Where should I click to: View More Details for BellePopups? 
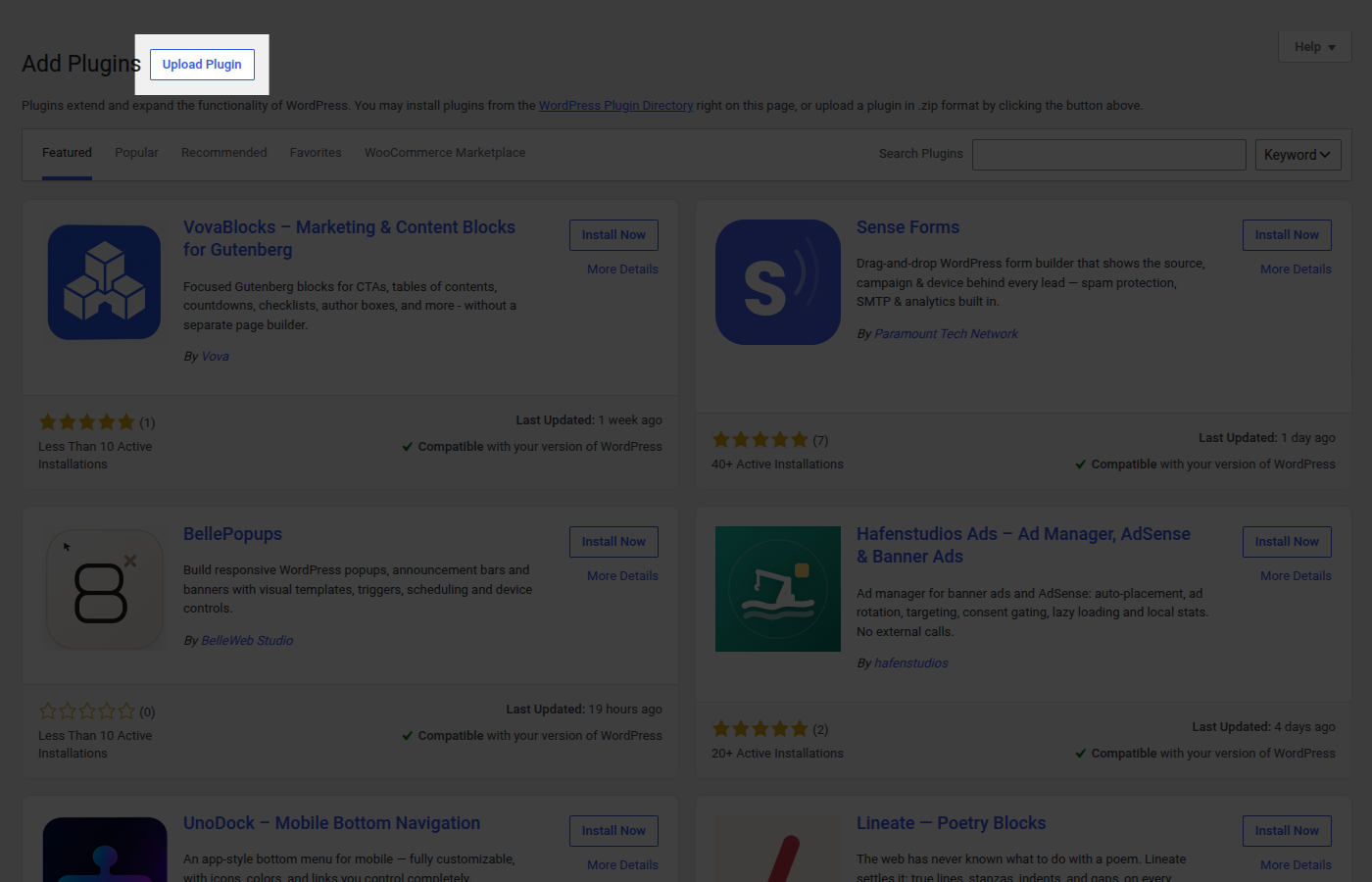click(622, 576)
